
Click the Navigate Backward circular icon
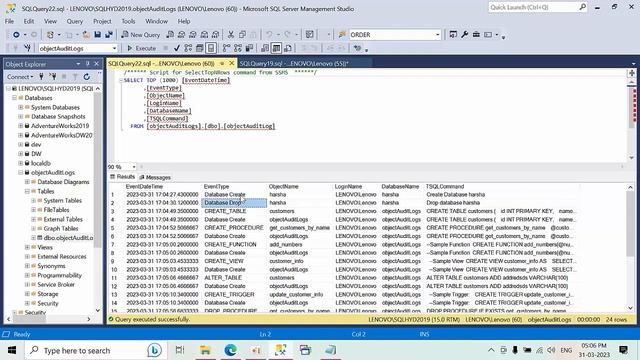click(16, 35)
